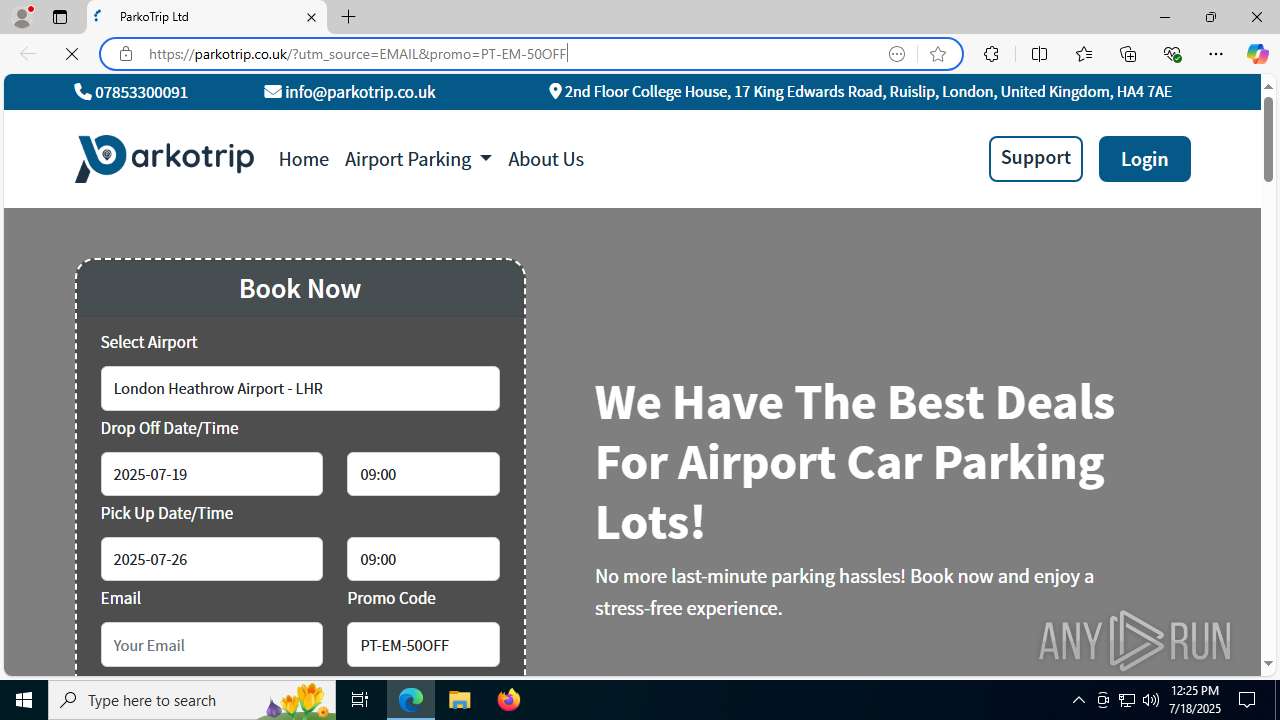Open the network status tray icon
1280x720 pixels.
pos(1127,700)
